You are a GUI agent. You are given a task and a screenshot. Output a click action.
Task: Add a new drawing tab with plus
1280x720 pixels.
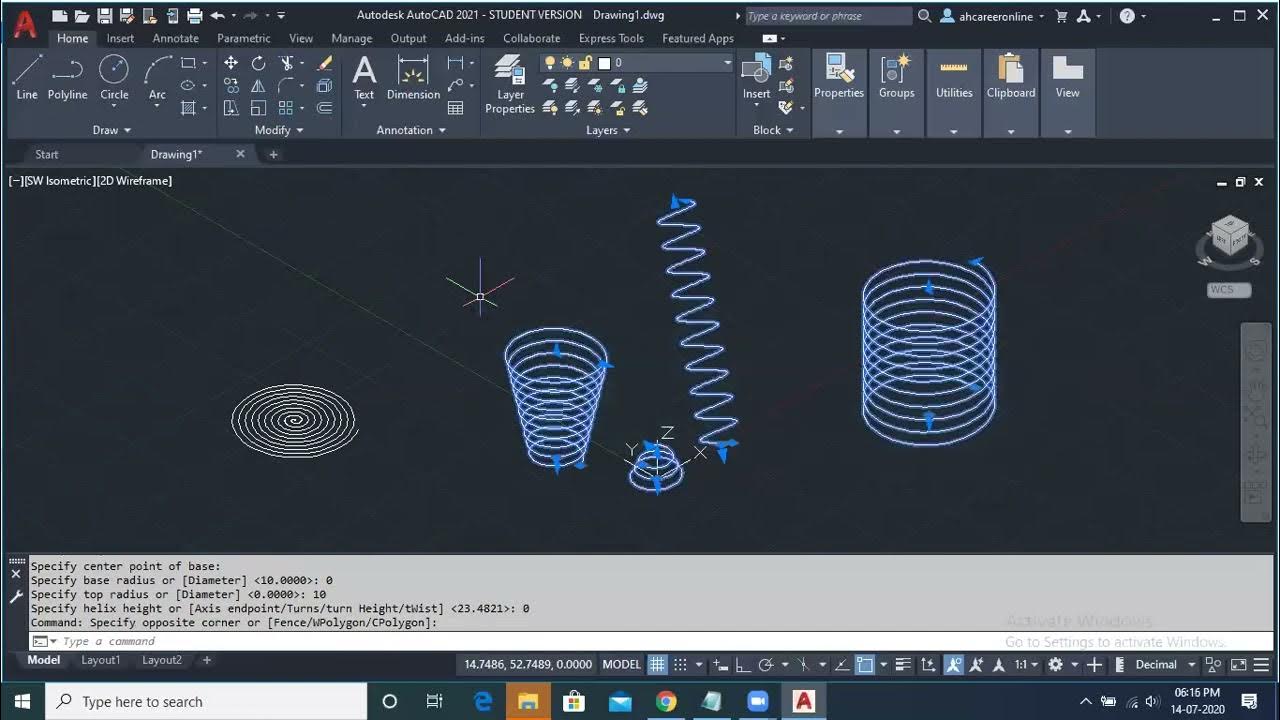click(273, 154)
